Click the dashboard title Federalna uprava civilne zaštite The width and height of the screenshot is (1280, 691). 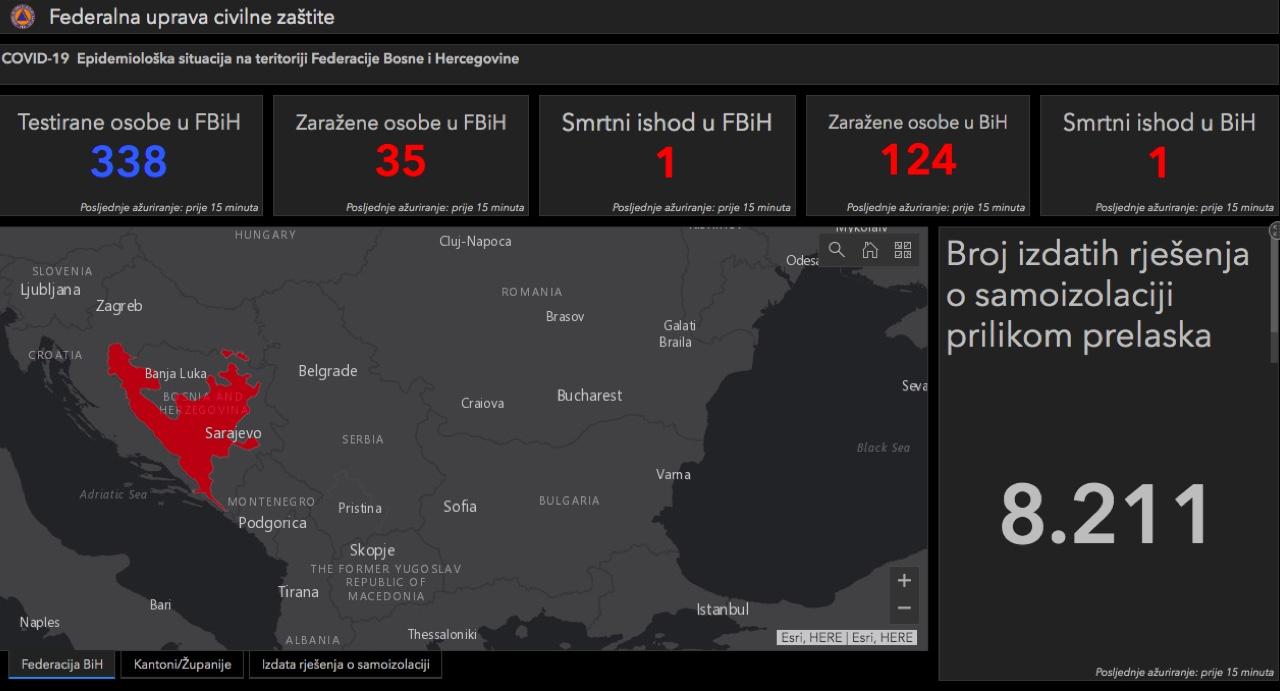click(192, 17)
